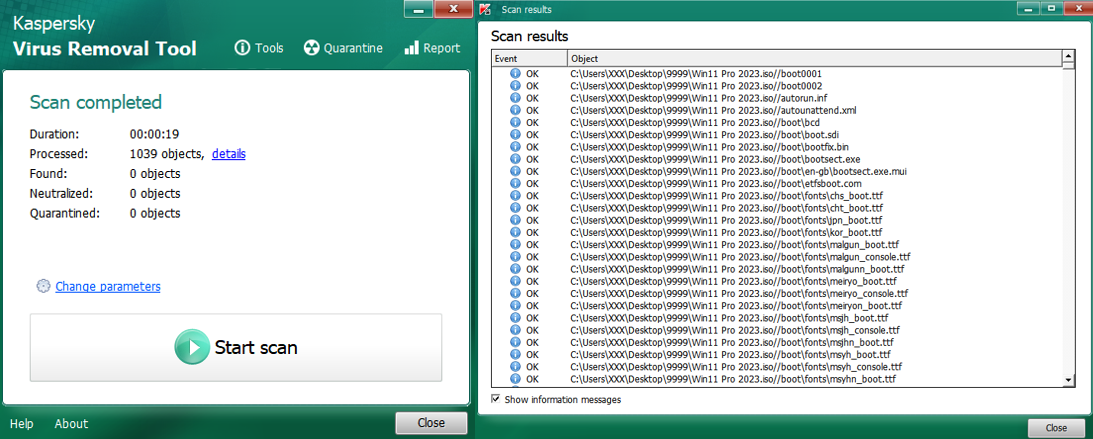Select the msyh_boot.ttf object path
The height and width of the screenshot is (439, 1093).
click(x=732, y=354)
